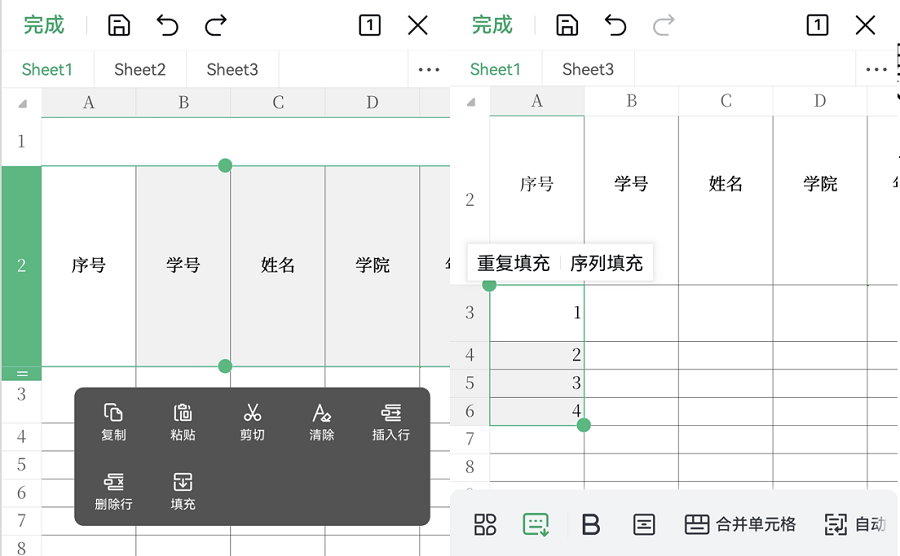Click 学院 cell in left window

pos(373,266)
